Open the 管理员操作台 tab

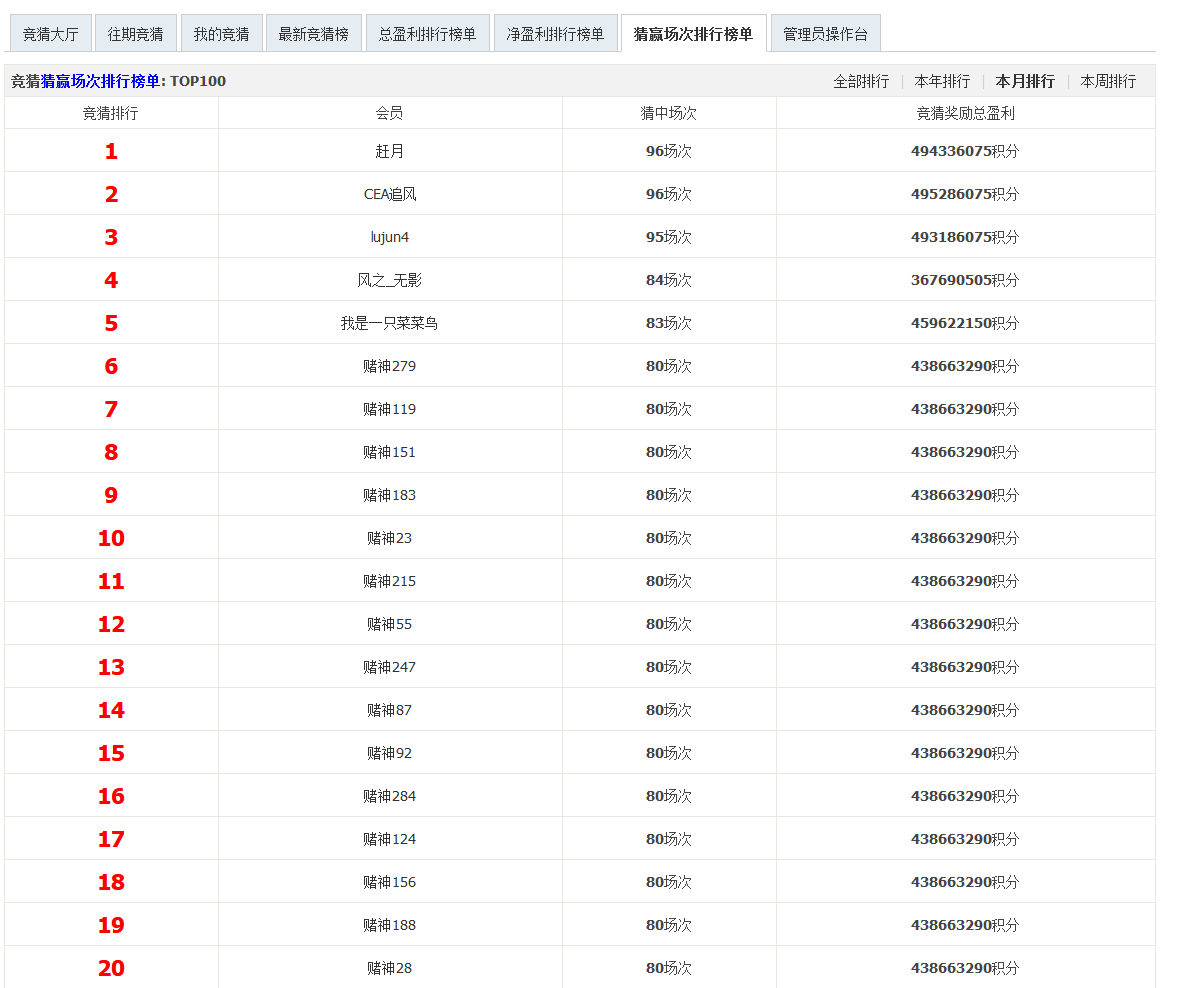[825, 34]
